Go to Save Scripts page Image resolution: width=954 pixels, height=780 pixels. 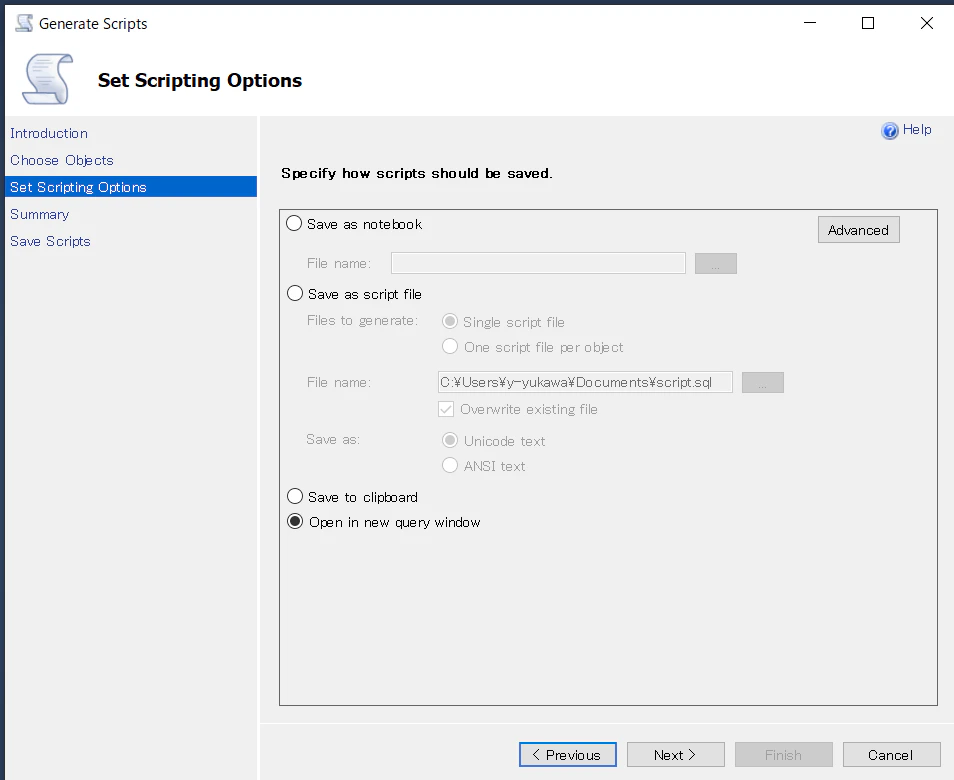pos(50,241)
